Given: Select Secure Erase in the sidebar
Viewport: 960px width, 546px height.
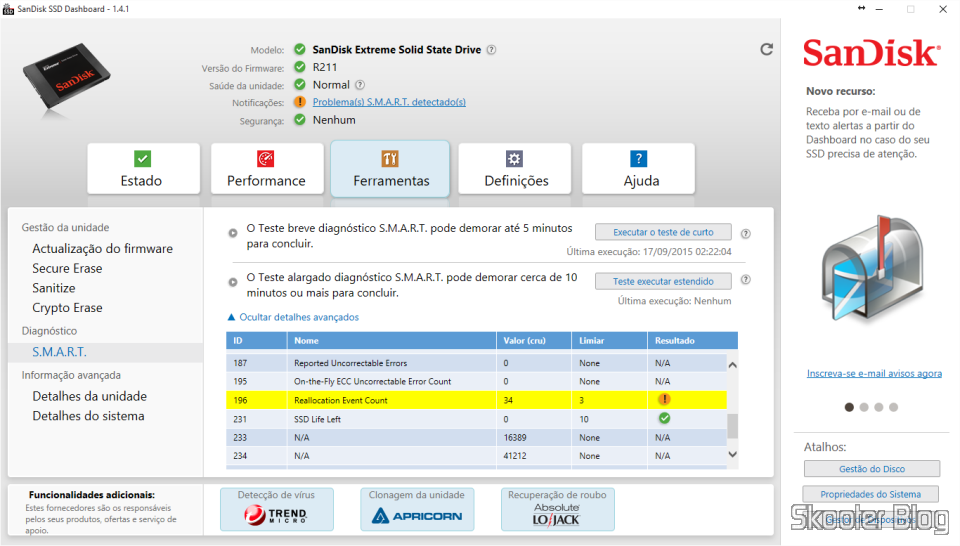Looking at the screenshot, I should (x=67, y=268).
